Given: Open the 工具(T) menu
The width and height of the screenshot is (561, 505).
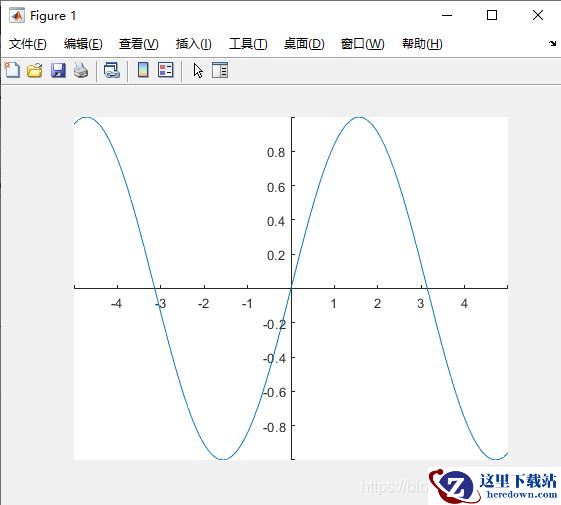Looking at the screenshot, I should [x=248, y=44].
